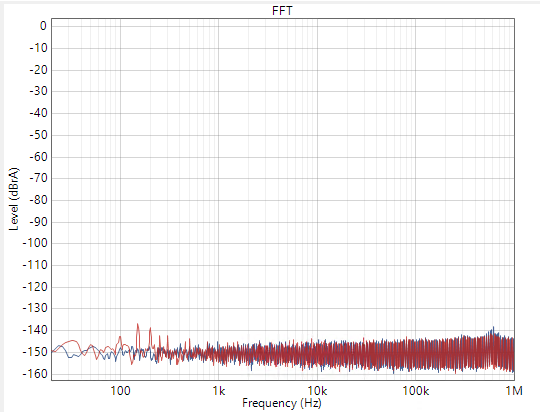The height and width of the screenshot is (412, 540).
Task: Click the -20 level axis tick label
Action: [38, 70]
